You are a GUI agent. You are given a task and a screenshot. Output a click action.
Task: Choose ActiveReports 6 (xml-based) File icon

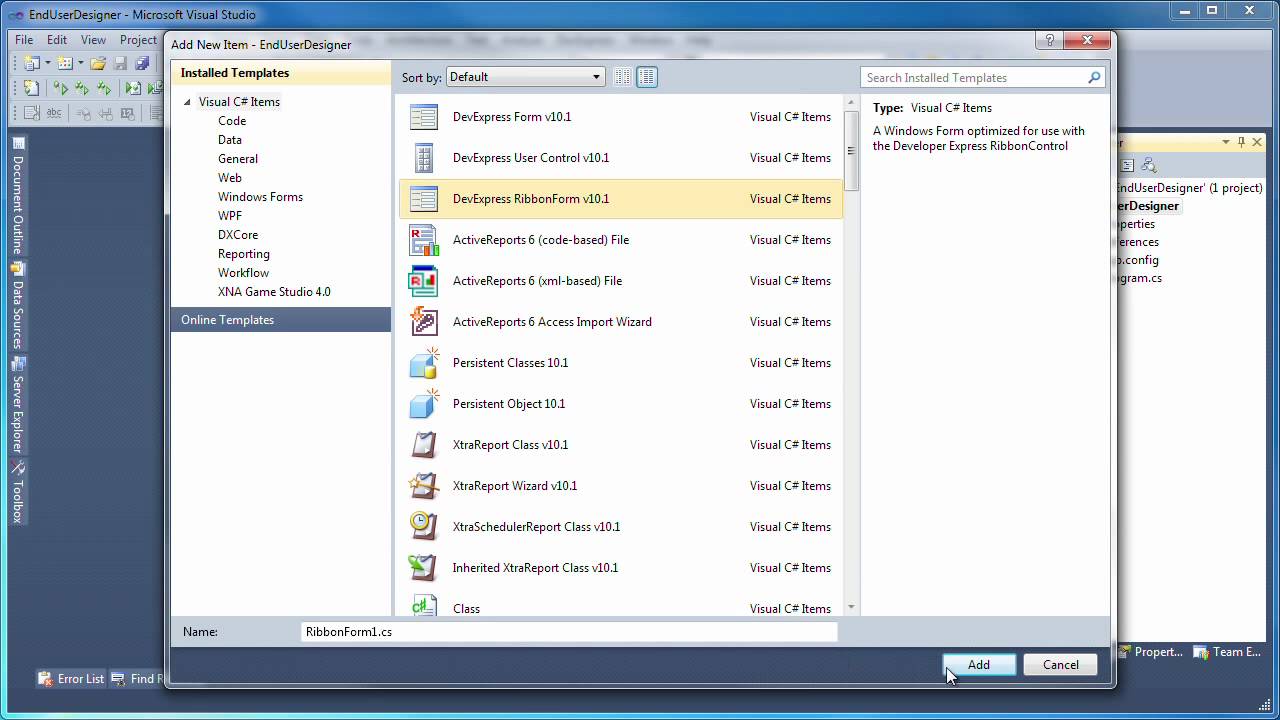coord(424,281)
